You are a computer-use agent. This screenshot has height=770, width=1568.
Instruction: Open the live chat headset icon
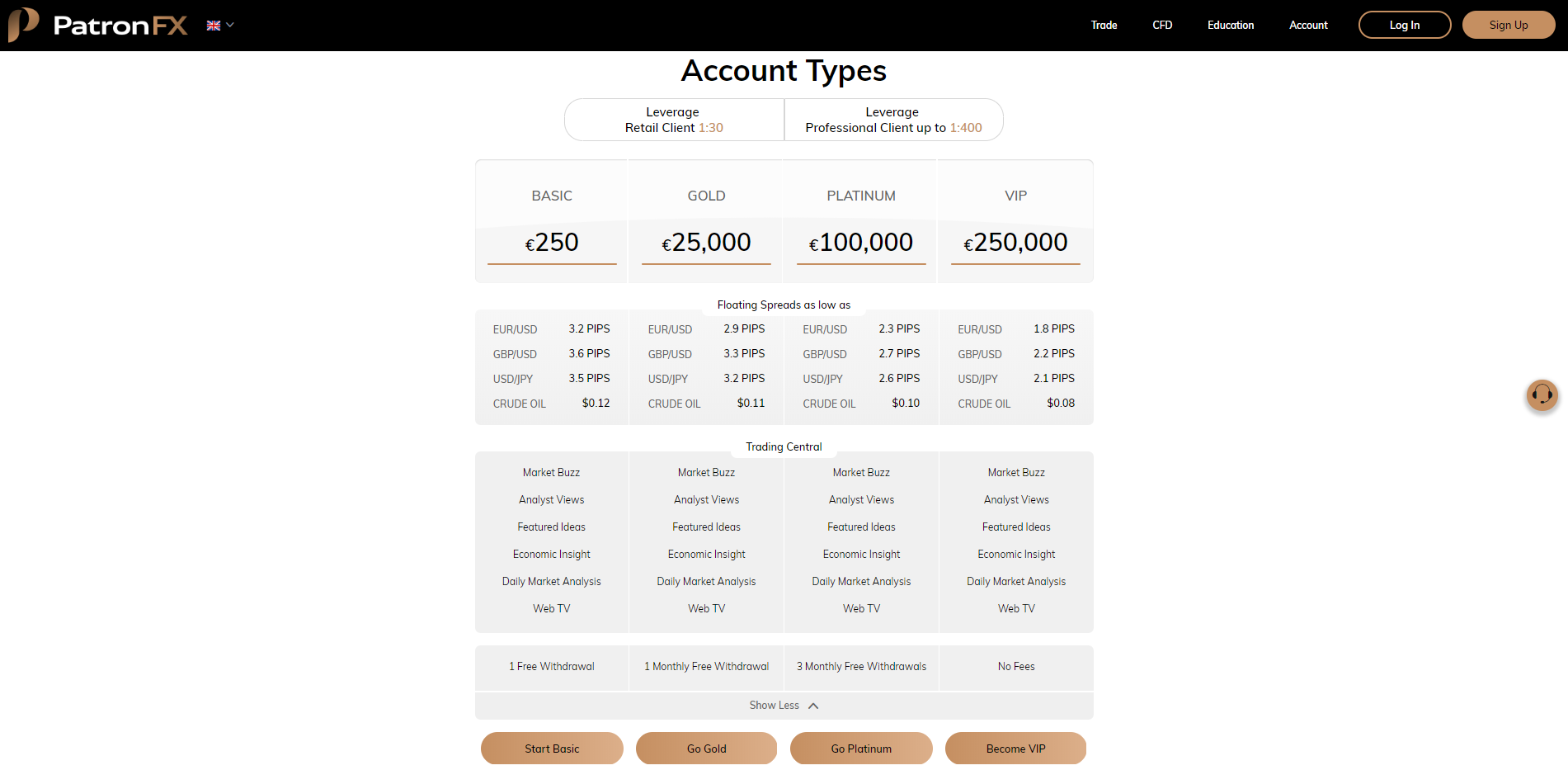1541,395
